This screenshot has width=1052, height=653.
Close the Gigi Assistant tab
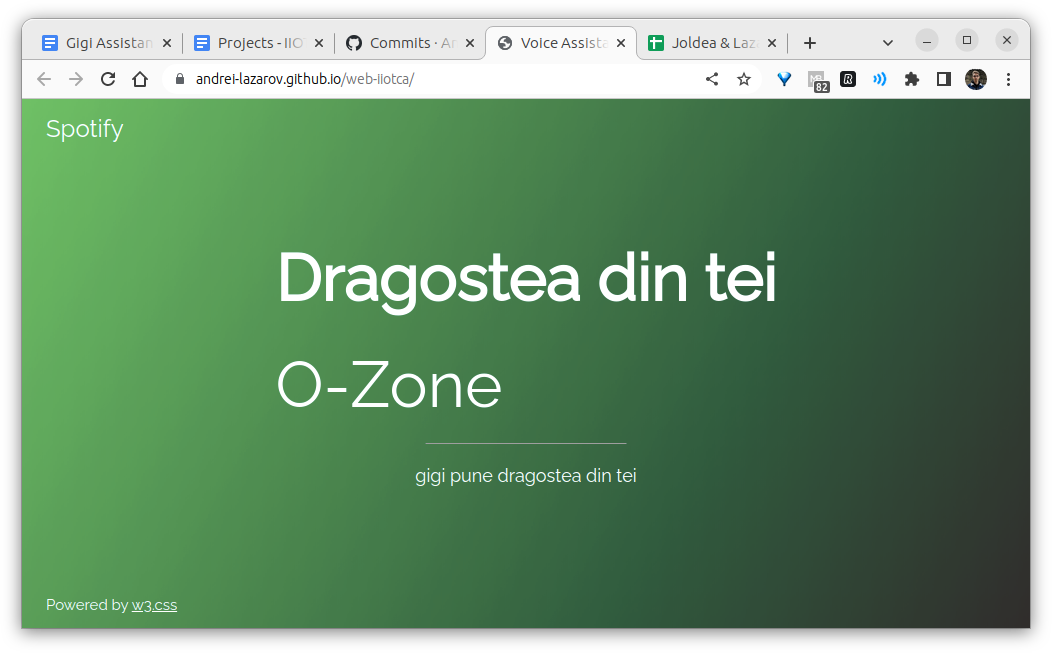(x=167, y=43)
